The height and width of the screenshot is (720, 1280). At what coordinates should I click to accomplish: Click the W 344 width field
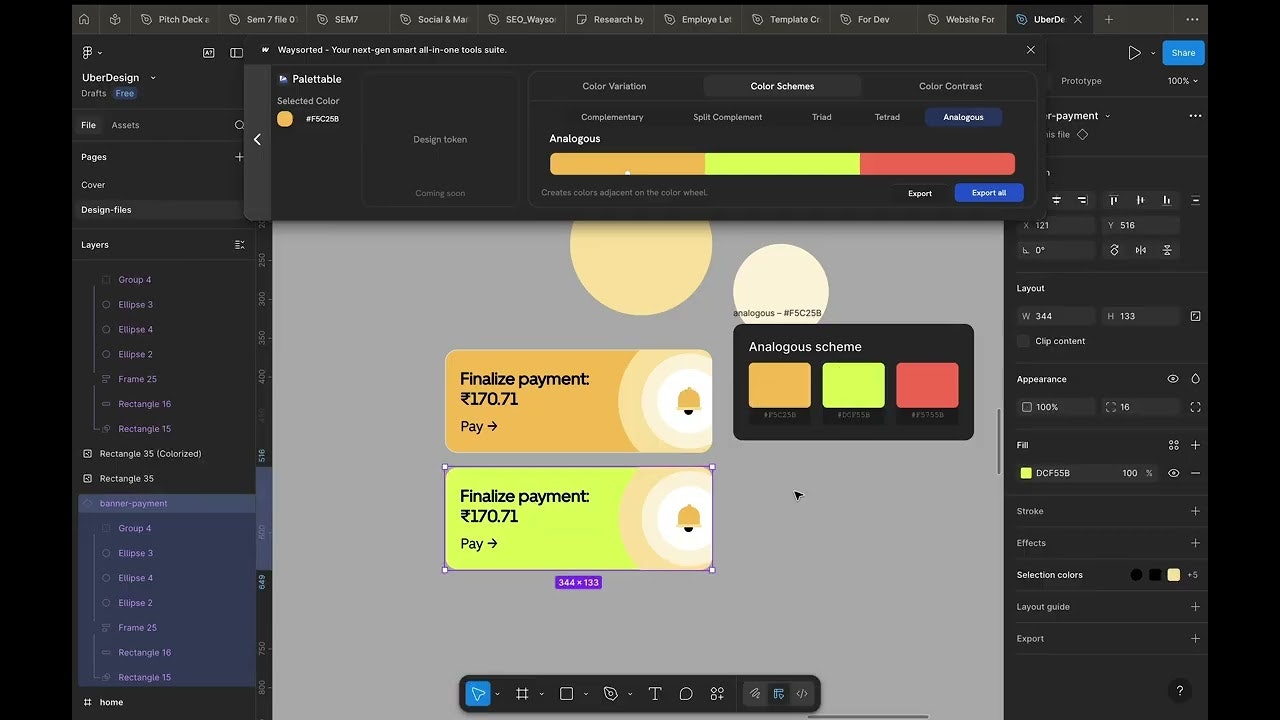(1055, 316)
